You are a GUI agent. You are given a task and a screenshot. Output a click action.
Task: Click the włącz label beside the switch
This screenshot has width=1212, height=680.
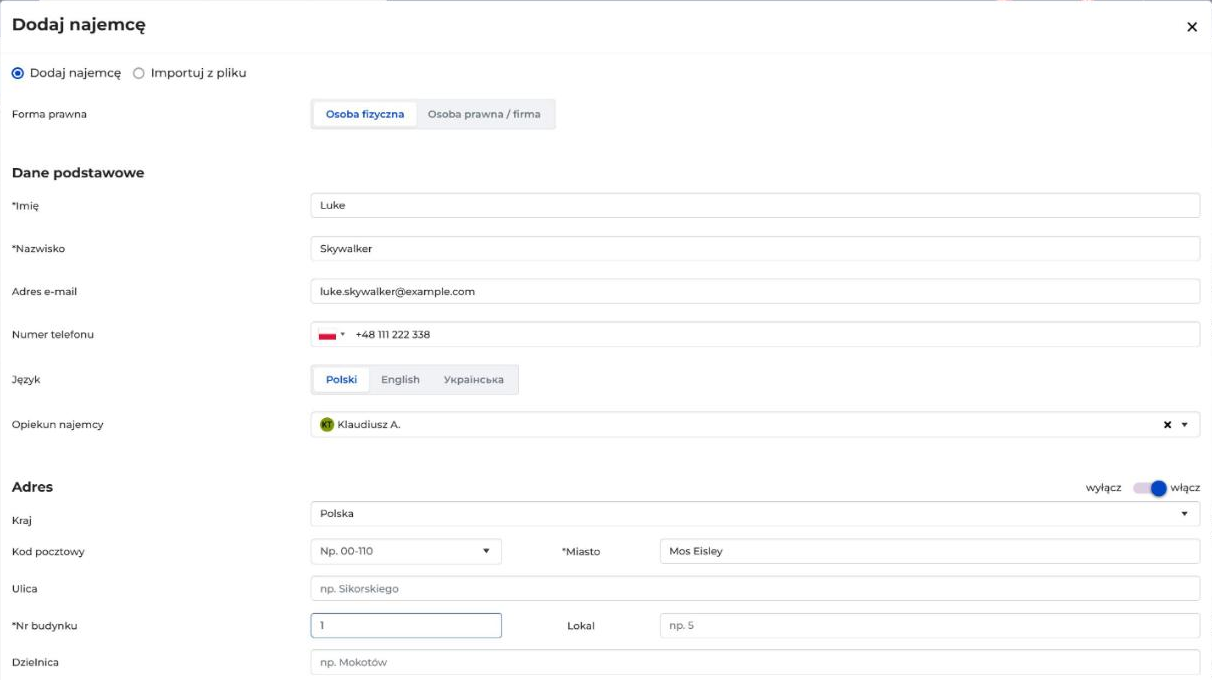tap(1185, 488)
